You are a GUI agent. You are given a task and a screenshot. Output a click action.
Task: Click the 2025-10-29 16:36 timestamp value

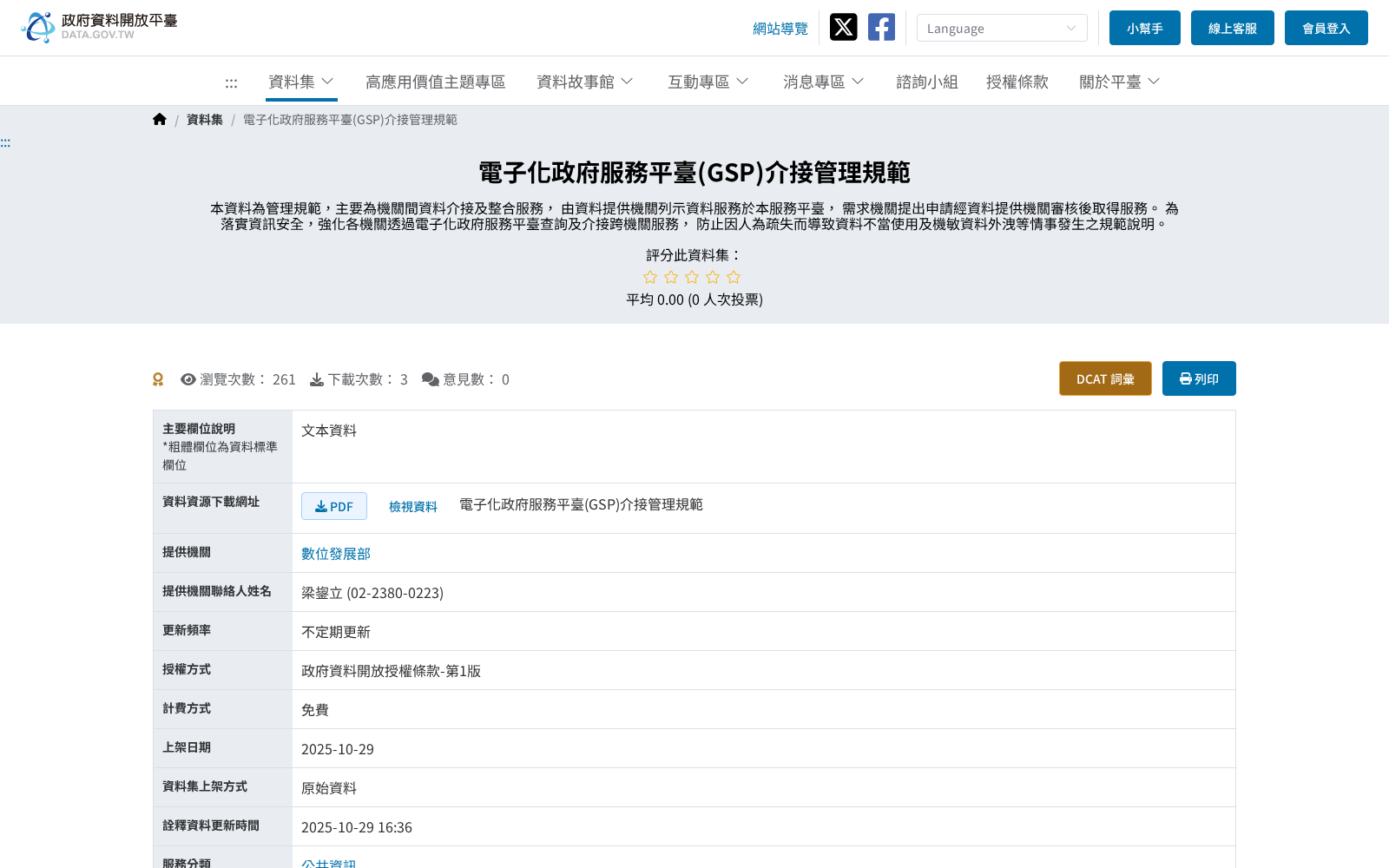(x=357, y=827)
